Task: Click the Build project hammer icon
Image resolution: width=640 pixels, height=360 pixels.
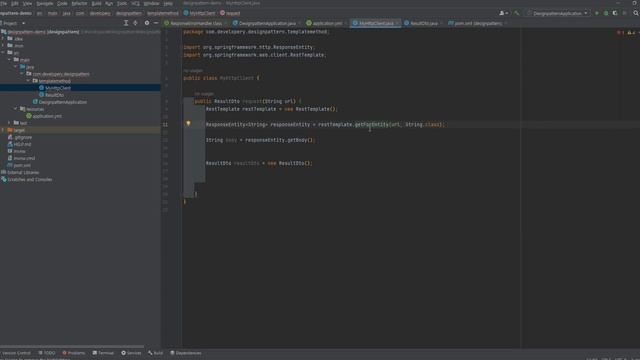Action: click(x=517, y=13)
